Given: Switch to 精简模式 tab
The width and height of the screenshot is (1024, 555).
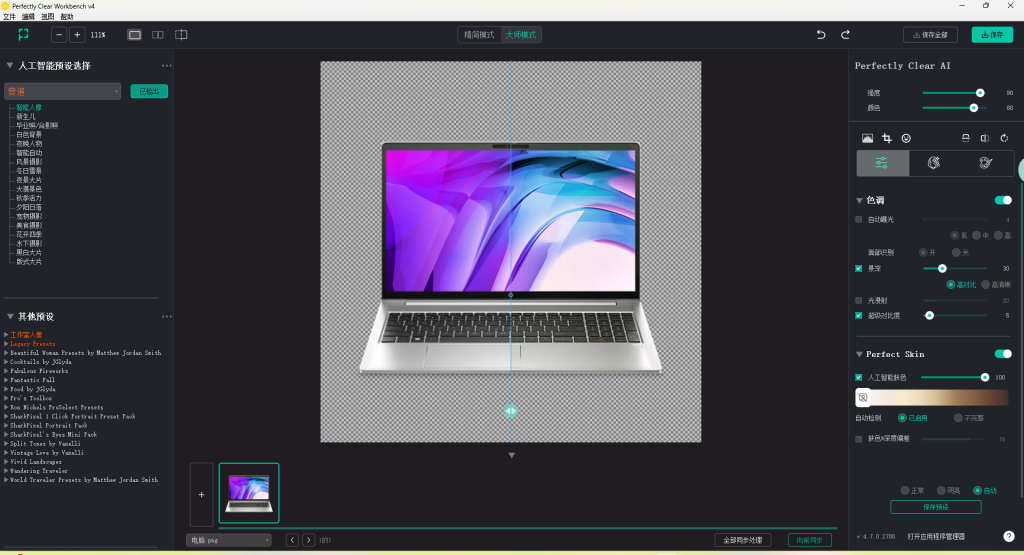Looking at the screenshot, I should pos(478,35).
